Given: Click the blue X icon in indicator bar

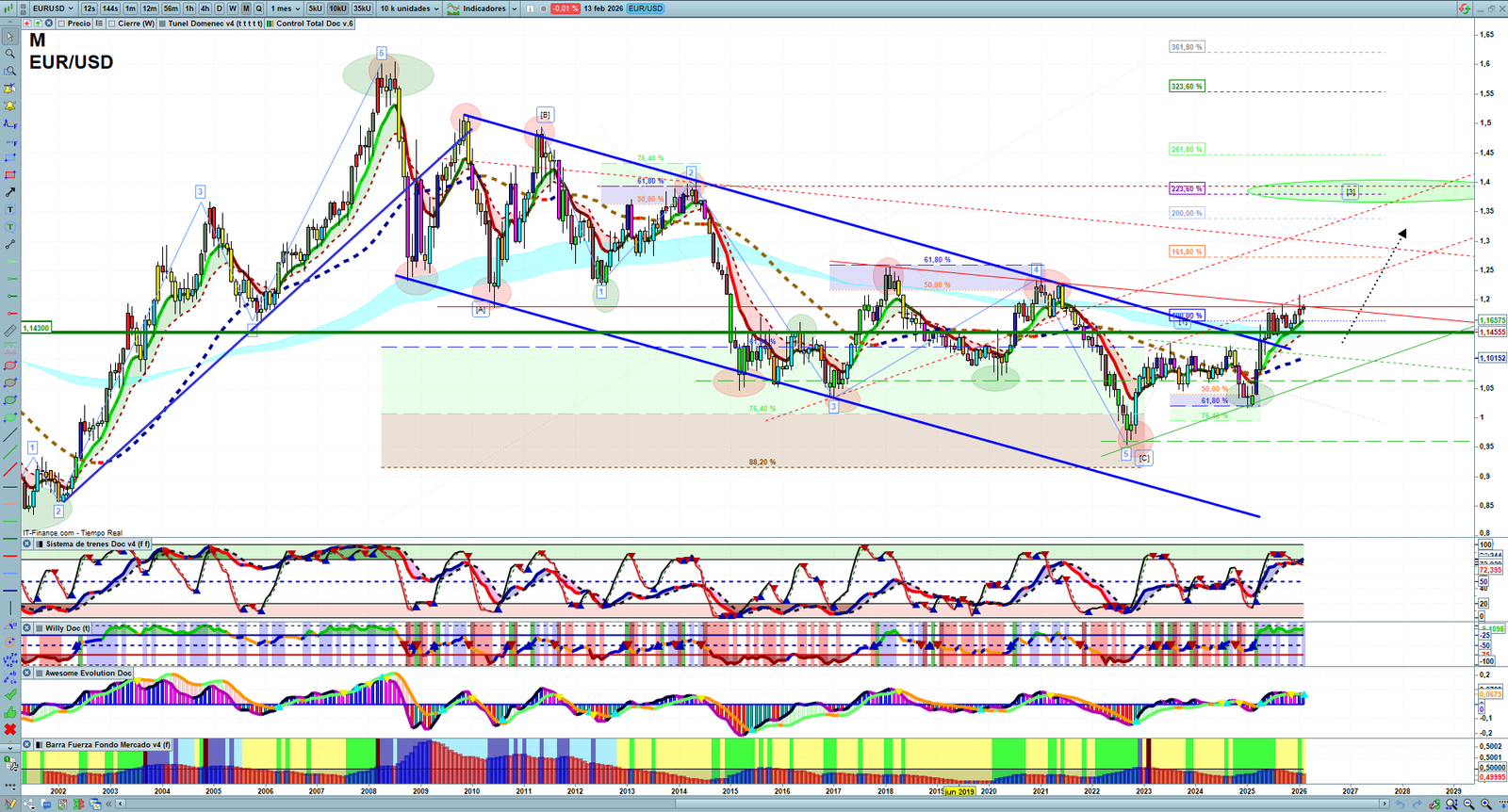Looking at the screenshot, I should (x=48, y=24).
